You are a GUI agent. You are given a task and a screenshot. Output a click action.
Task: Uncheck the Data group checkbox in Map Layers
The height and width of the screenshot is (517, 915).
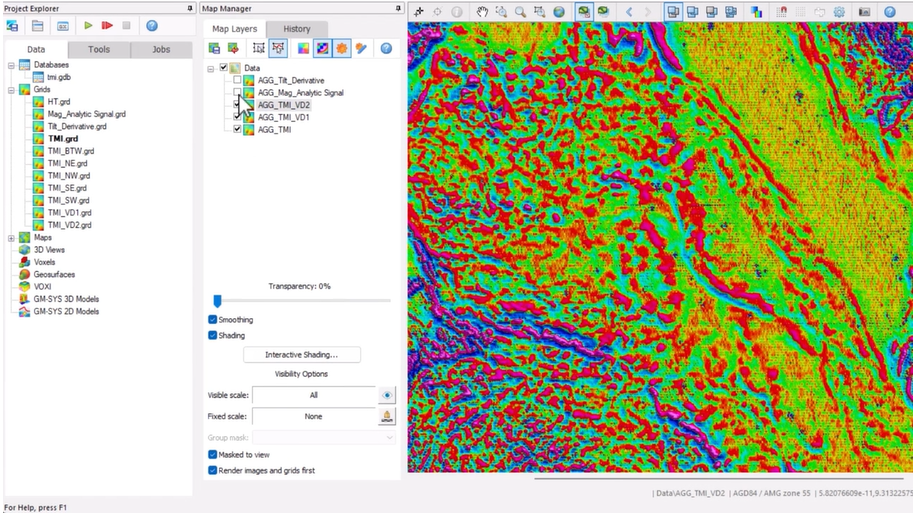[x=223, y=68]
